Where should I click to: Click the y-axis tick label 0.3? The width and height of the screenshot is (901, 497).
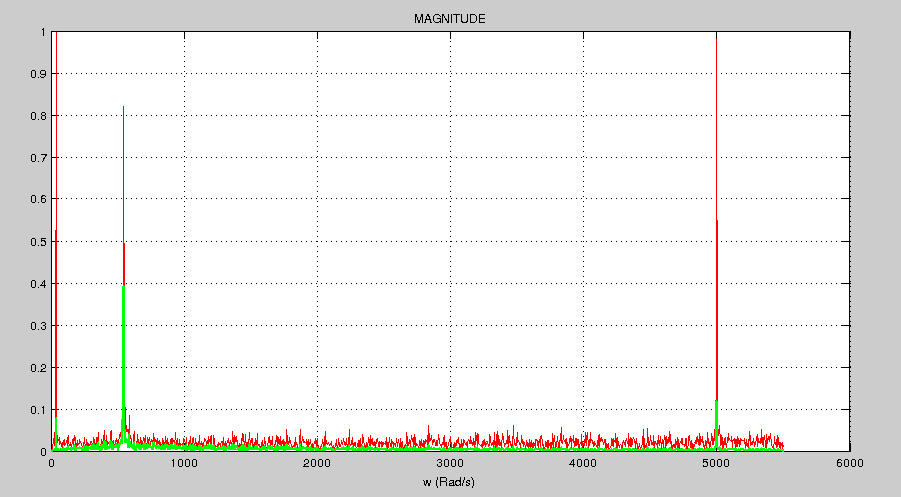(x=39, y=326)
